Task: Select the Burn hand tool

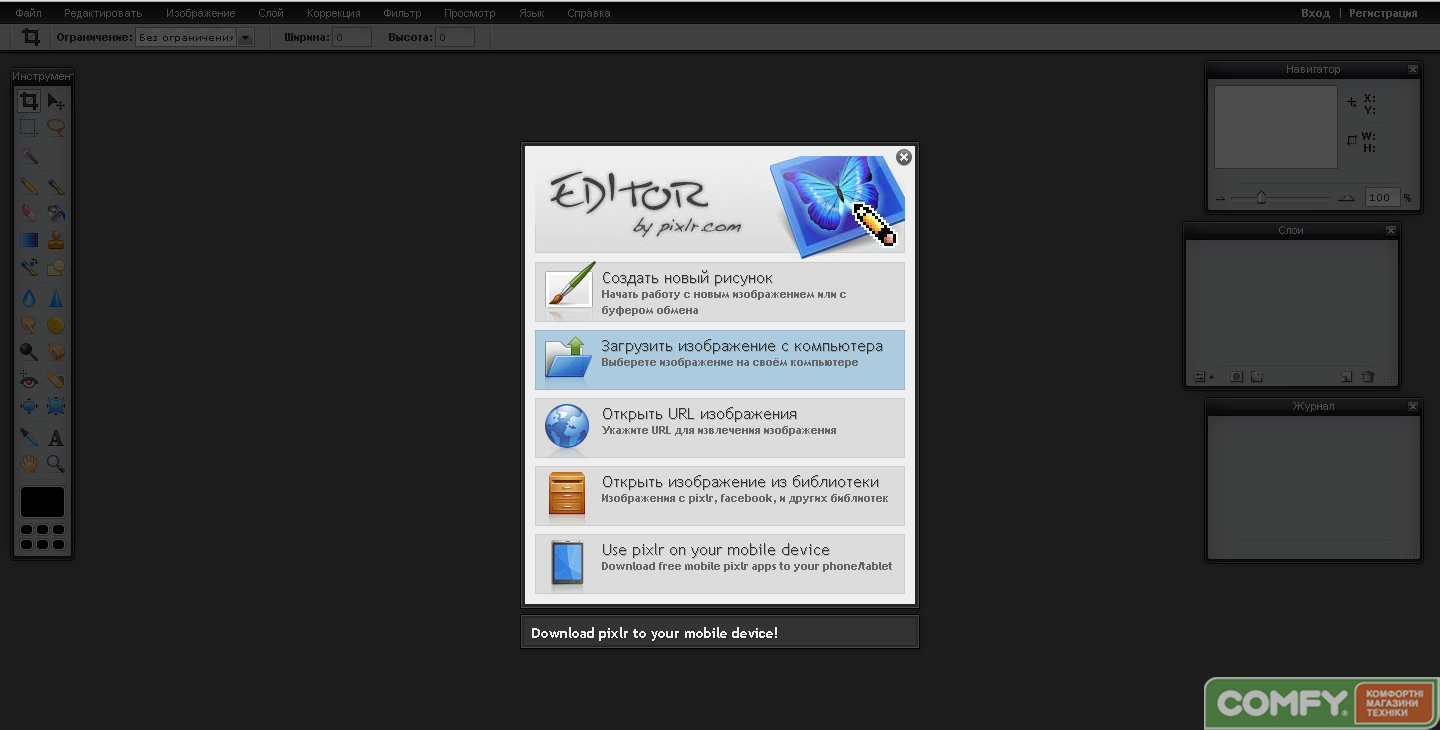Action: (56, 351)
